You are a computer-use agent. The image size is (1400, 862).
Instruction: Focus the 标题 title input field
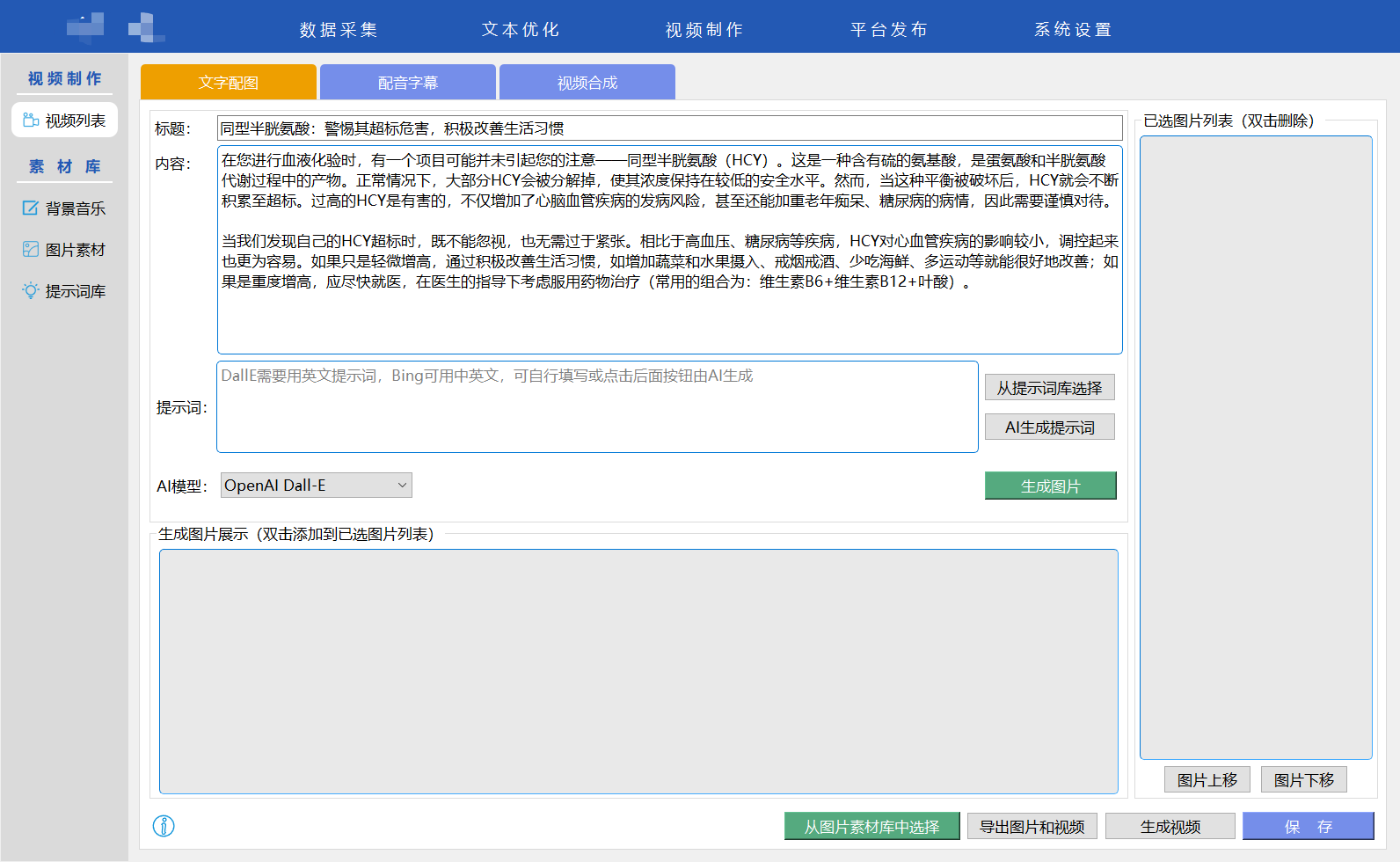point(670,128)
